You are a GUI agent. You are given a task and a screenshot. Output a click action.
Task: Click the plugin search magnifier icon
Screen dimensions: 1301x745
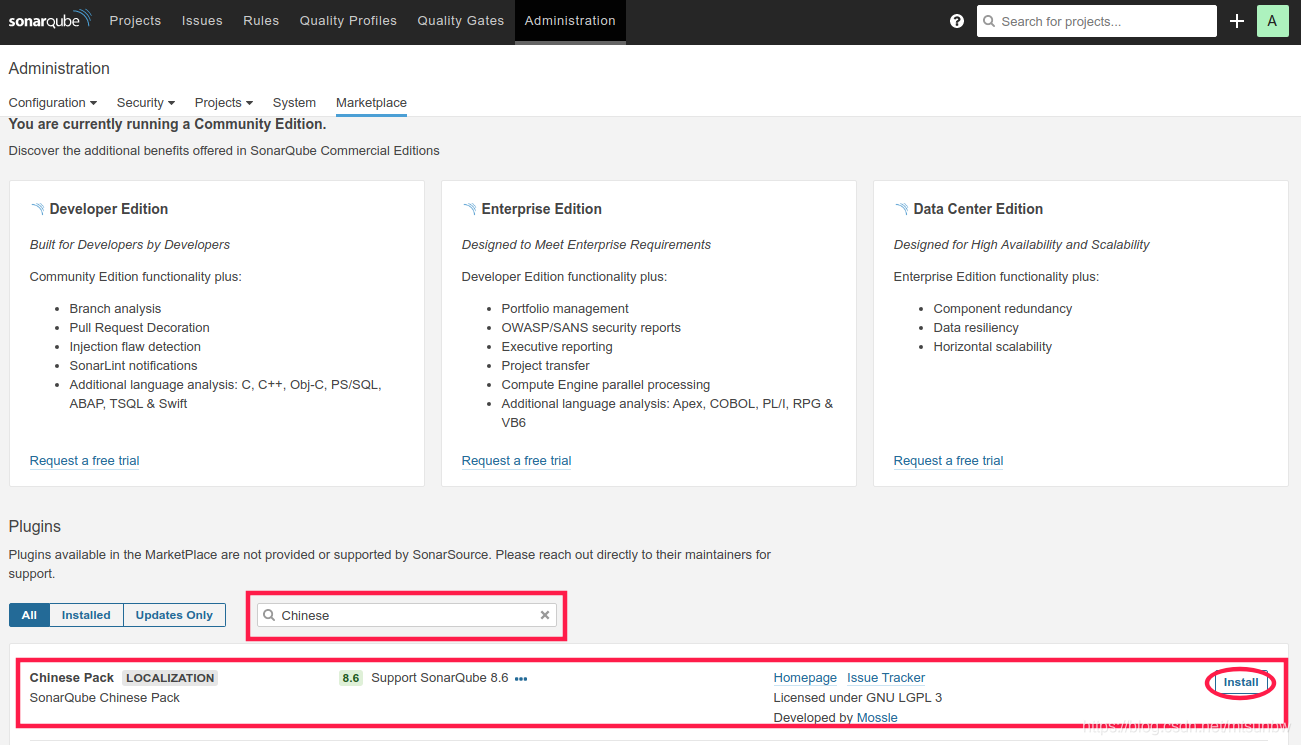pyautogui.click(x=269, y=615)
